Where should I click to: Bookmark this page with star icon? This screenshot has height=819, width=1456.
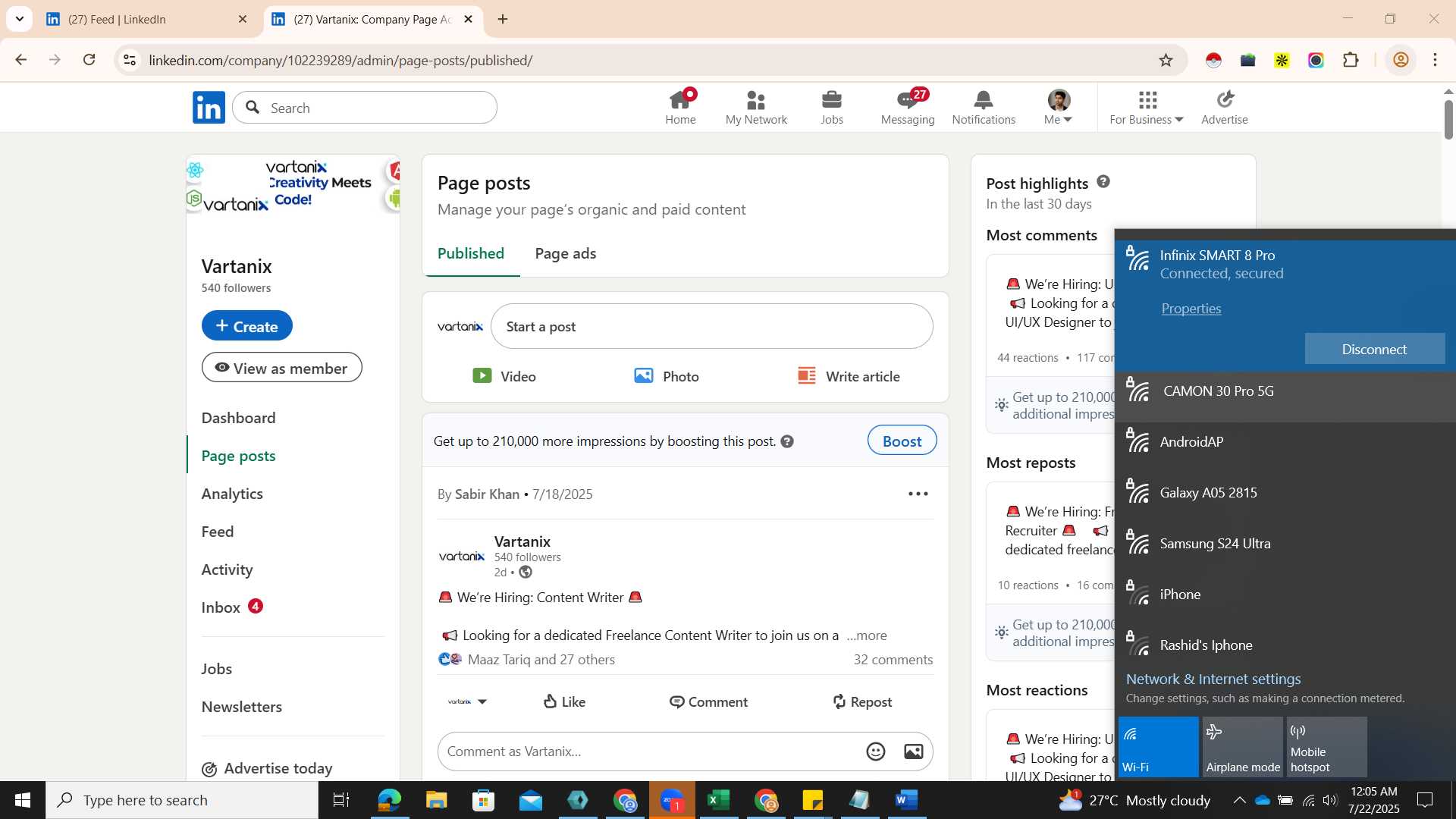(1166, 60)
